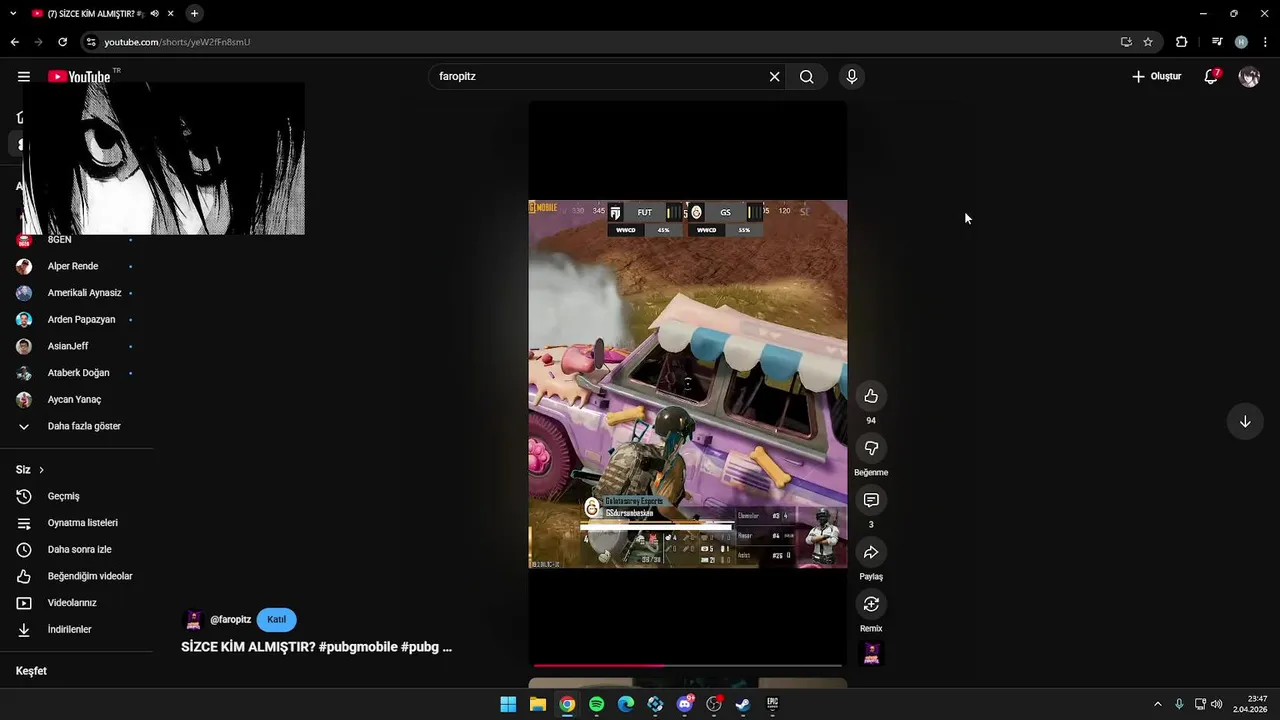Screen dimensions: 1280x720
Task: Dislike the Short via Beğenme icon
Action: (871, 448)
